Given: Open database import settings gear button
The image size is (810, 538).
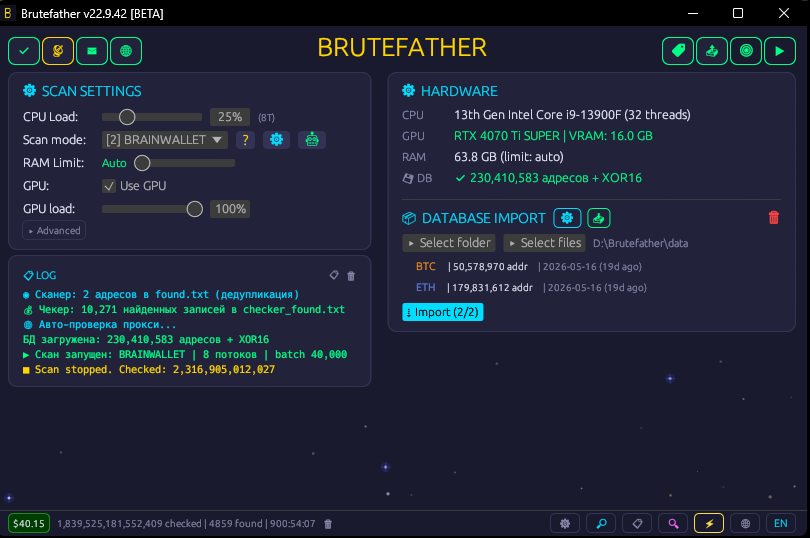Looking at the screenshot, I should [567, 218].
